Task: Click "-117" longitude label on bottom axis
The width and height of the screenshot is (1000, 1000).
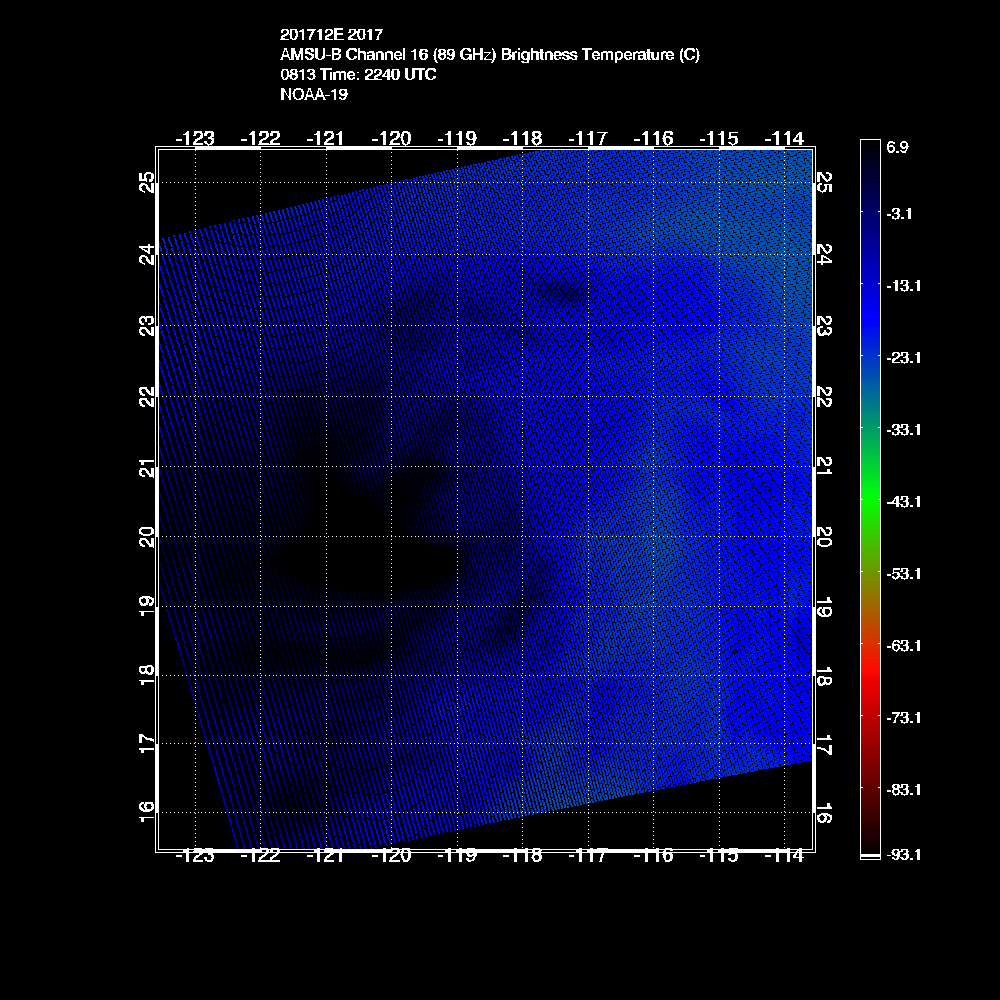Action: point(587,856)
